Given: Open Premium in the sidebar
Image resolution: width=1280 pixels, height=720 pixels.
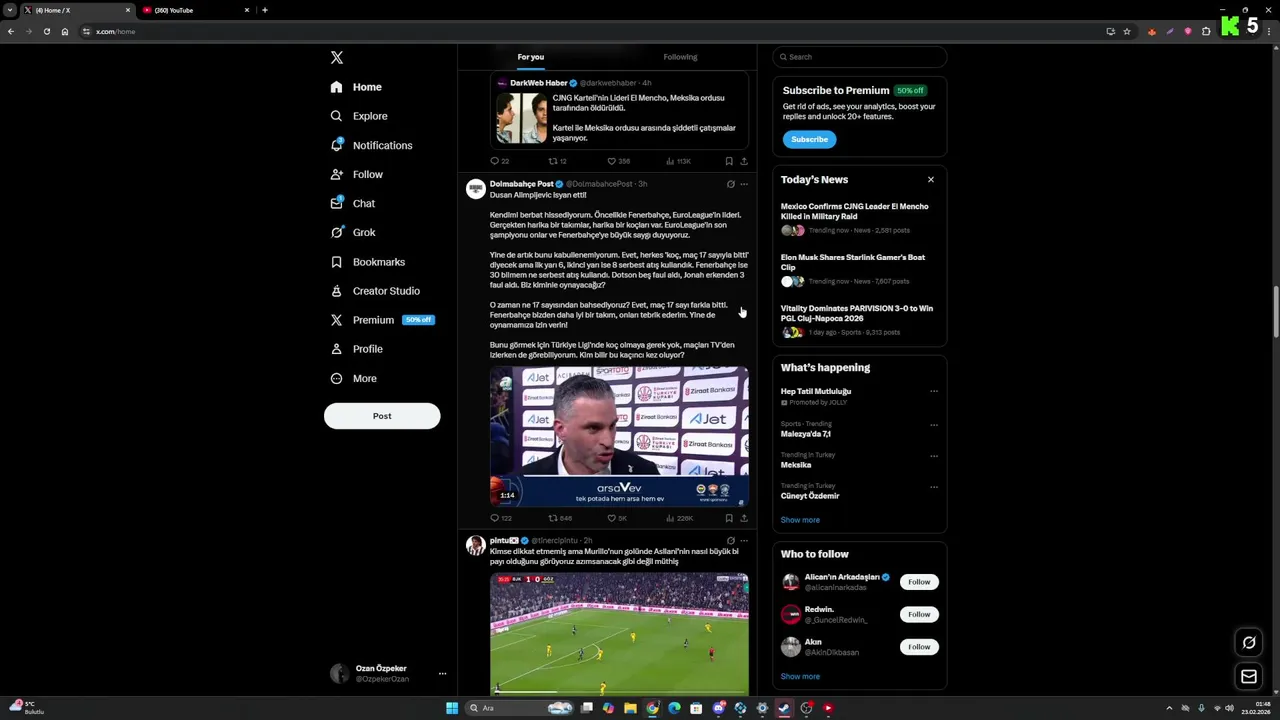Looking at the screenshot, I should click(x=381, y=320).
